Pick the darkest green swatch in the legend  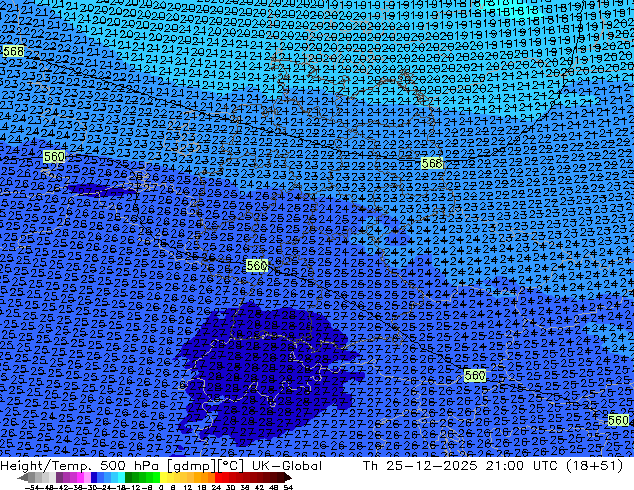click(x=129, y=477)
